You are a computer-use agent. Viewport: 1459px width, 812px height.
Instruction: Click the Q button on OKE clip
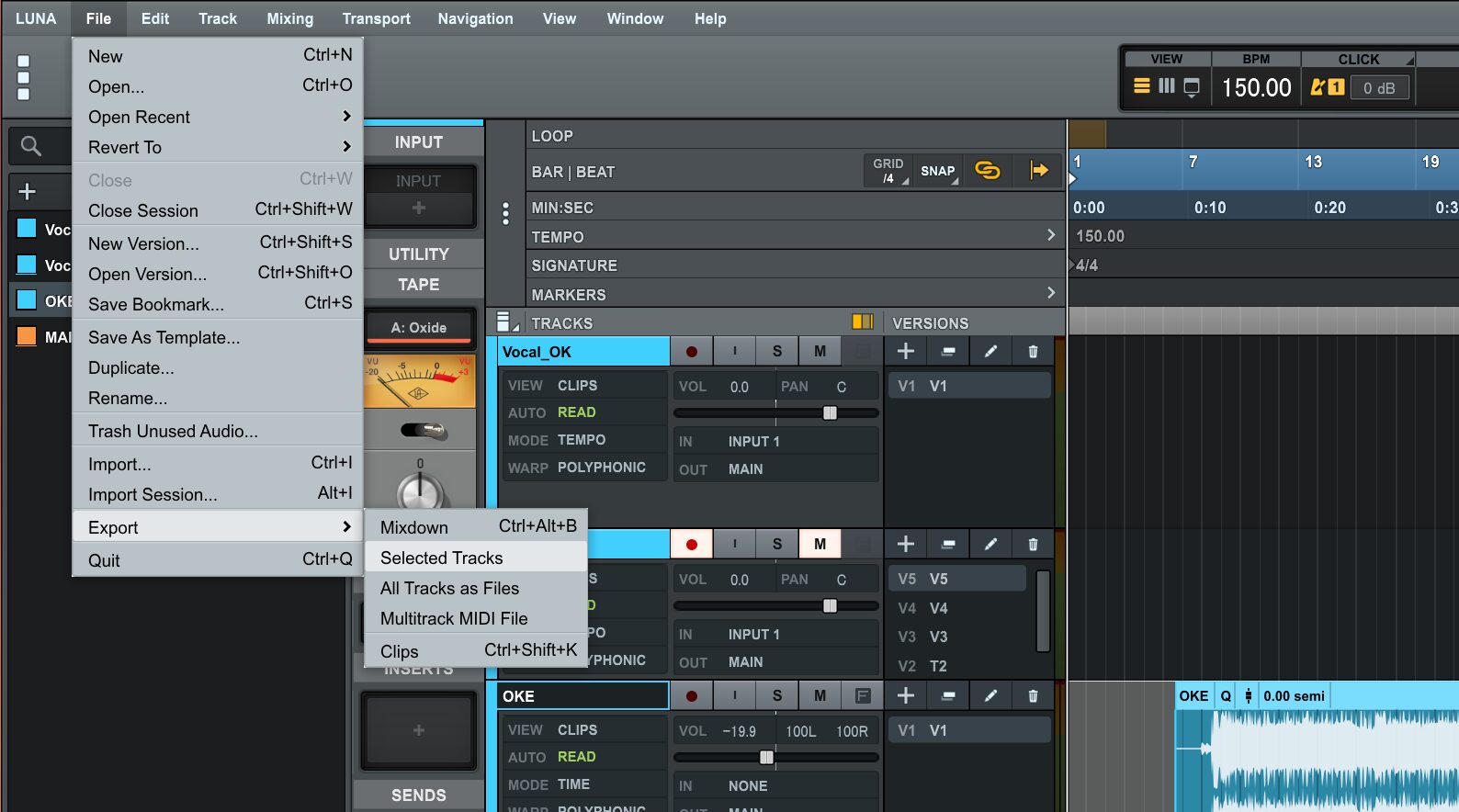click(1226, 695)
